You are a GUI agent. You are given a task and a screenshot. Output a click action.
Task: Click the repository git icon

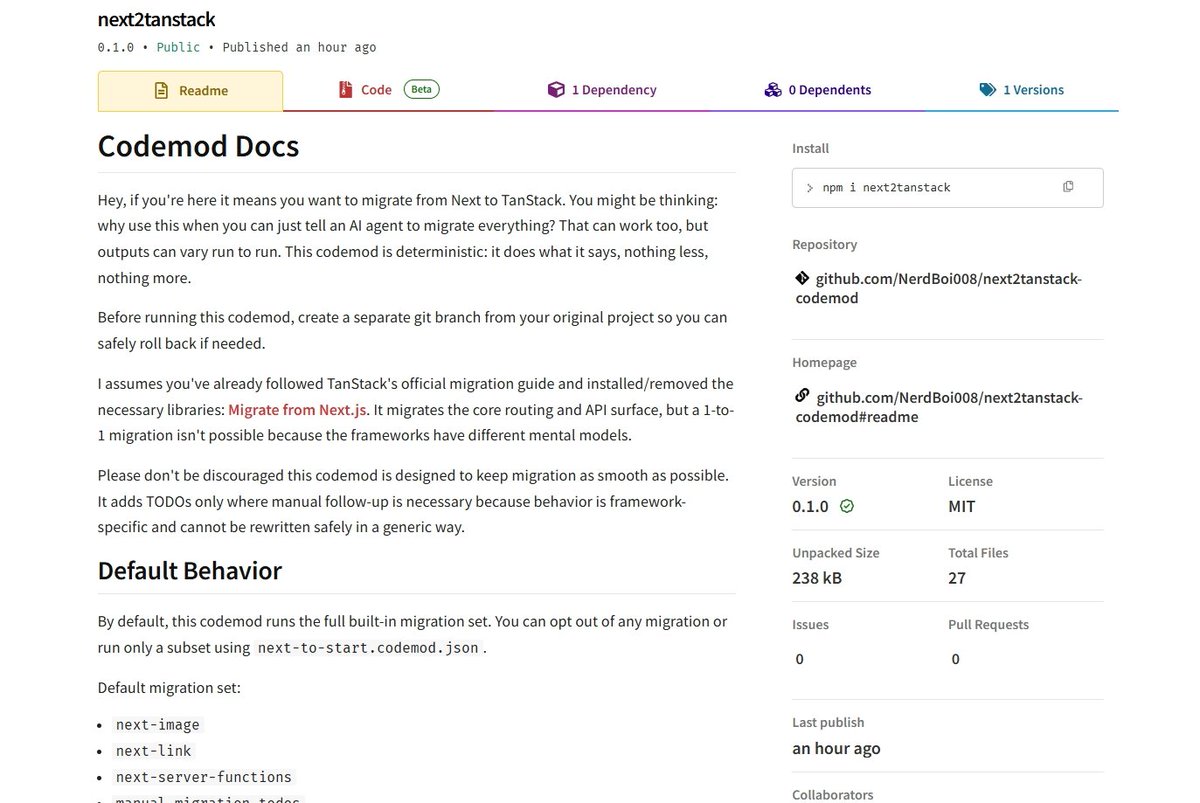tap(802, 278)
